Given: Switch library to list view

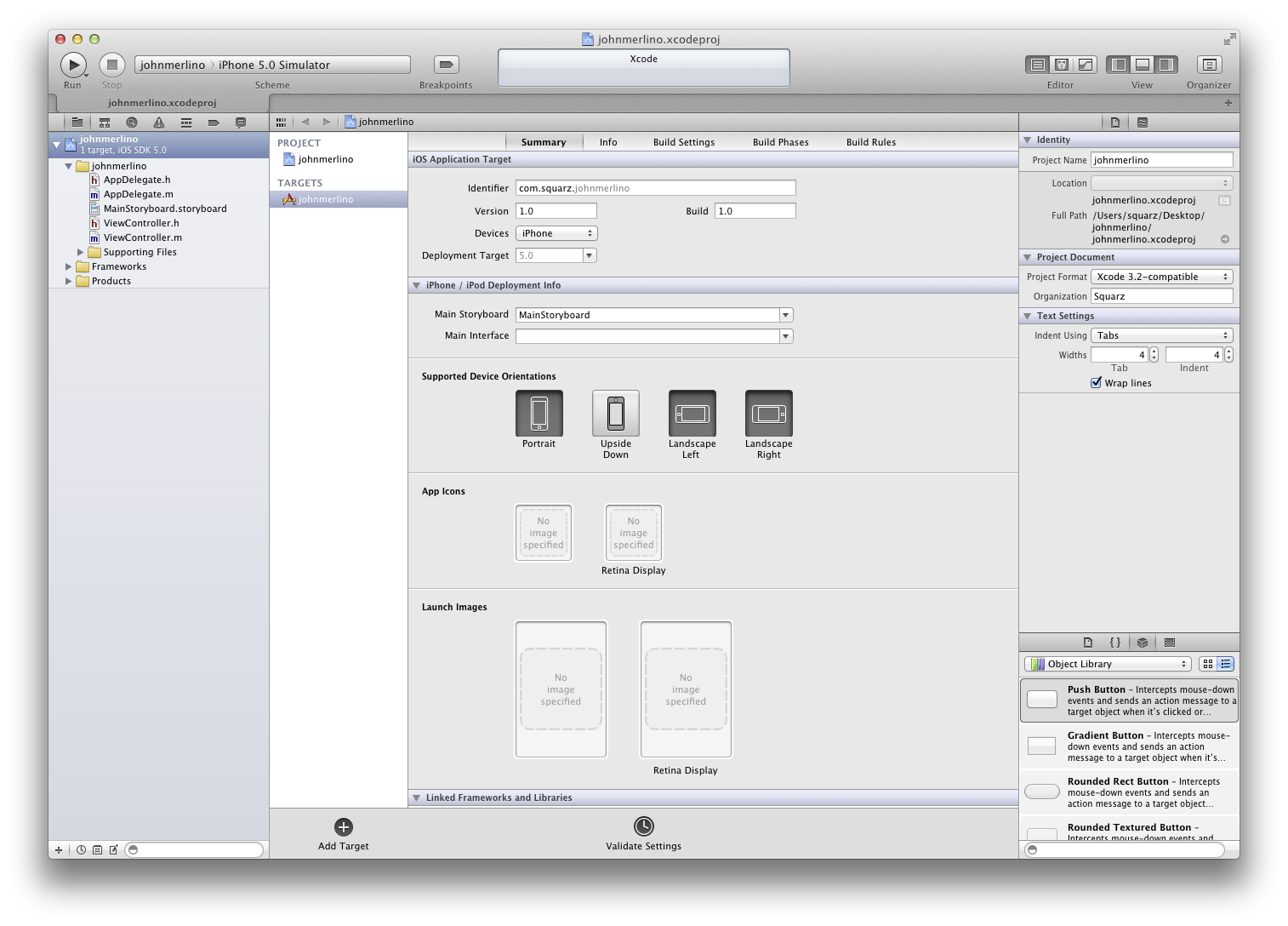Looking at the screenshot, I should 1226,664.
